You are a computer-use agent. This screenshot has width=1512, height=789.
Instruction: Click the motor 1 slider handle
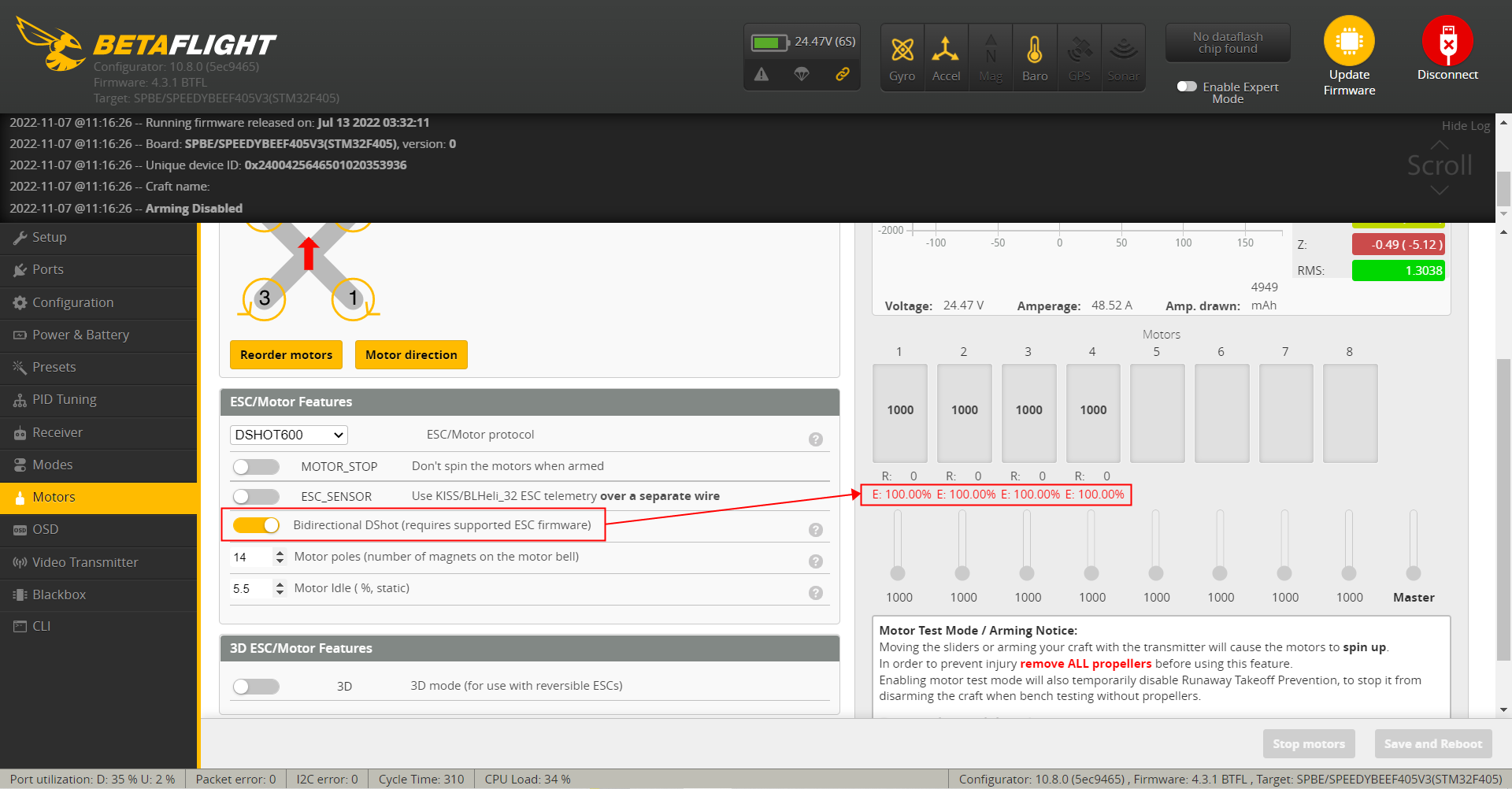click(898, 573)
